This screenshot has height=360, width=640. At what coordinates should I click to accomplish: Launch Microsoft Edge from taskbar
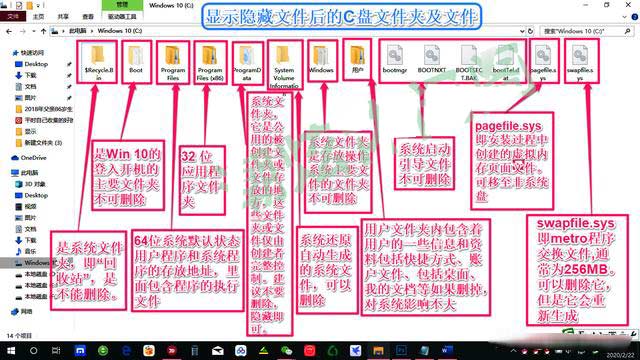[127, 351]
